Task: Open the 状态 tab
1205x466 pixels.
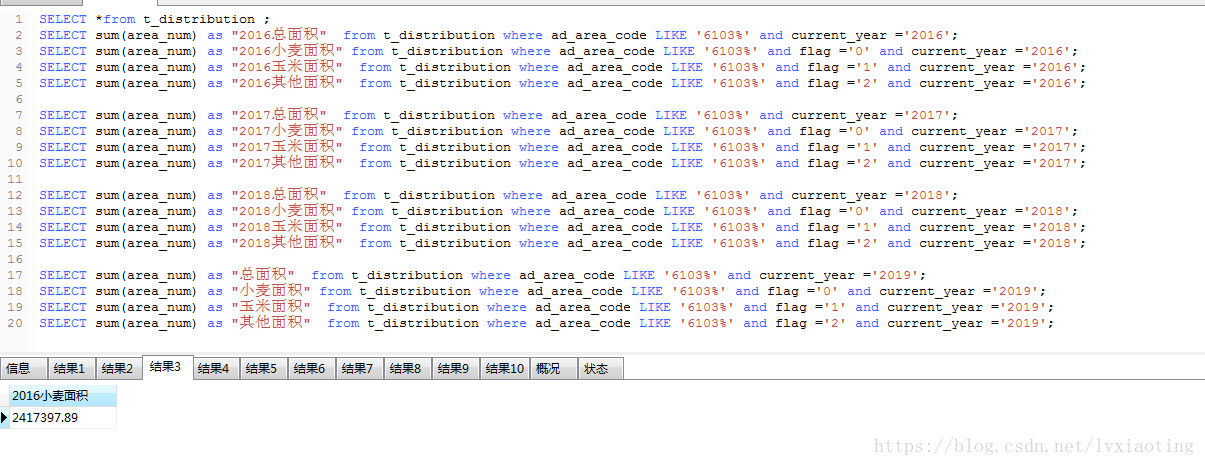Action: click(600, 369)
